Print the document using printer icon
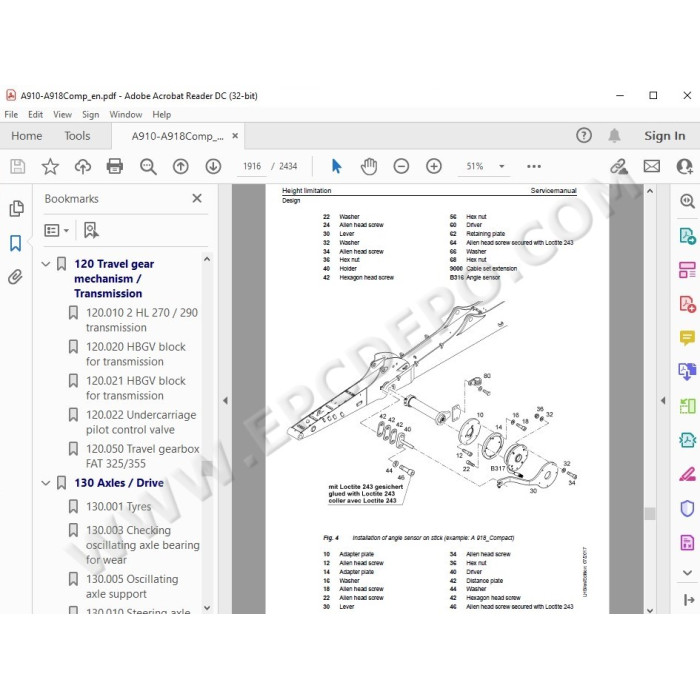This screenshot has height=700, width=700. coord(115,167)
